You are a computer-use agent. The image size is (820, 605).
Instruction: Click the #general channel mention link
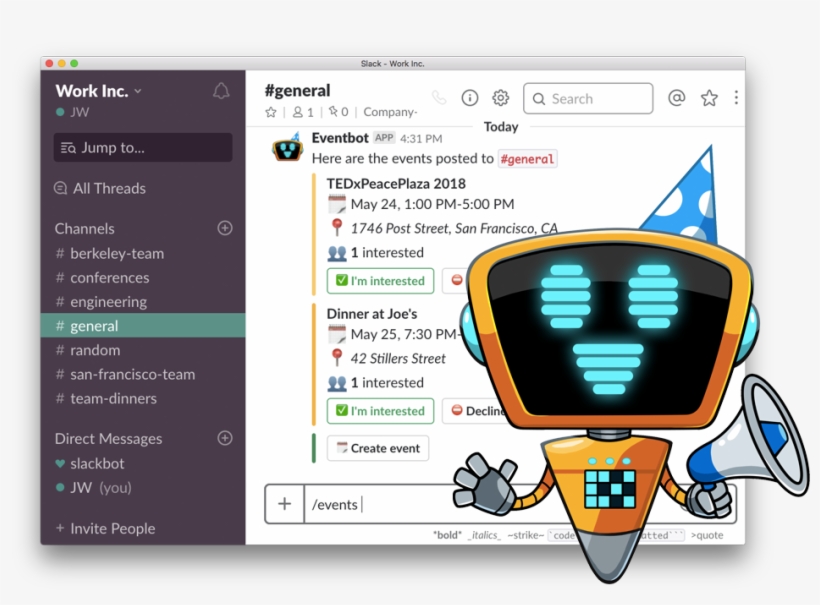click(527, 159)
